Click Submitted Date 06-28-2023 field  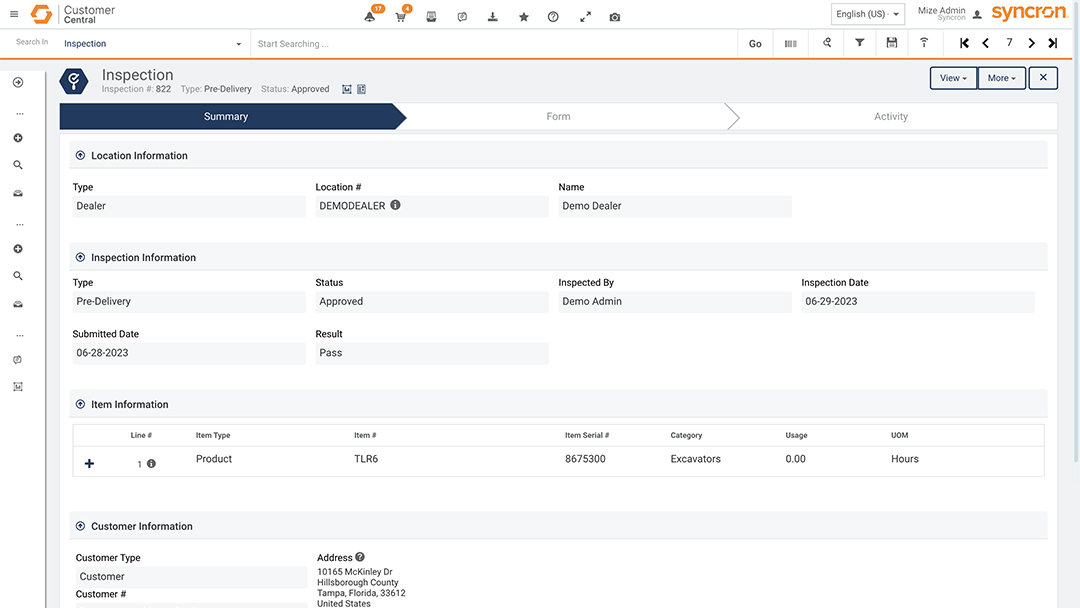click(x=189, y=353)
